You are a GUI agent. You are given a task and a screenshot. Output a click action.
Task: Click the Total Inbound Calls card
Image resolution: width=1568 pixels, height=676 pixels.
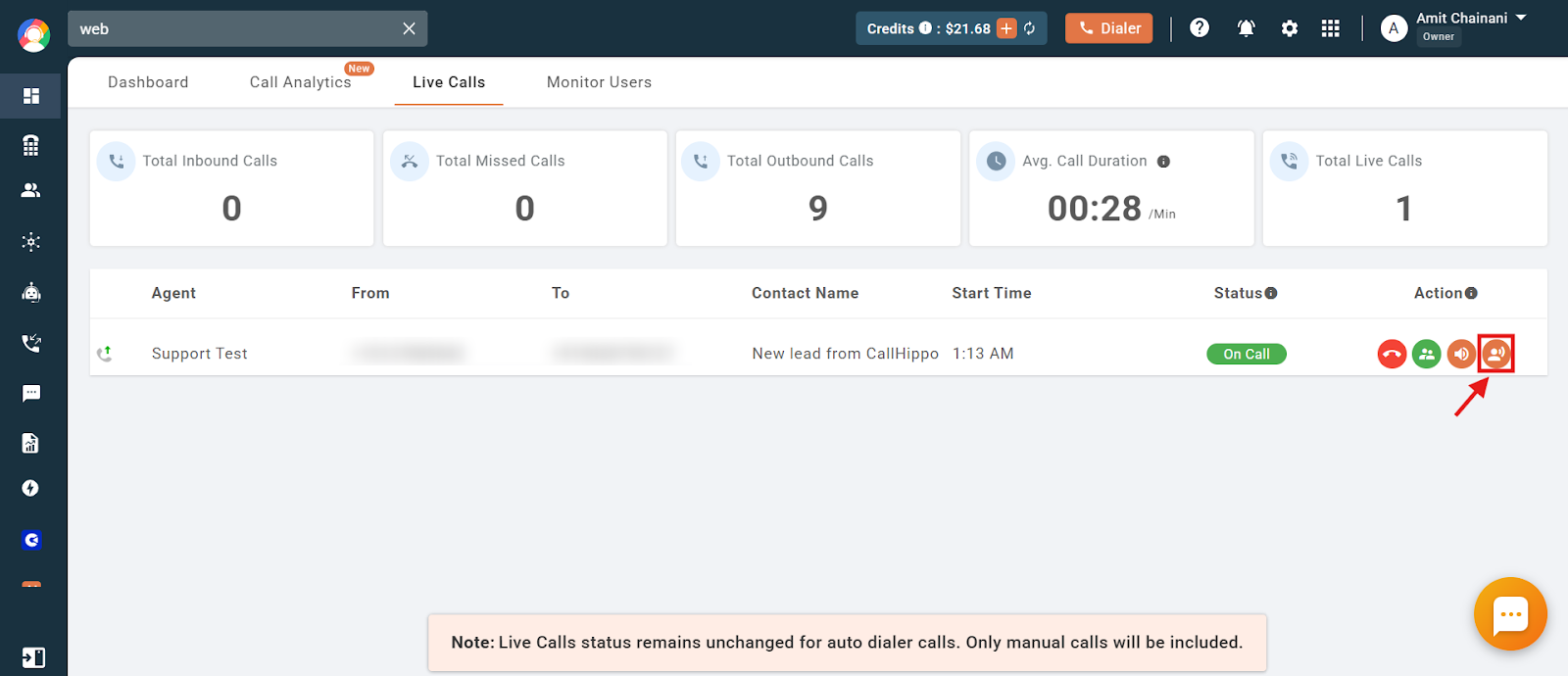click(x=231, y=188)
